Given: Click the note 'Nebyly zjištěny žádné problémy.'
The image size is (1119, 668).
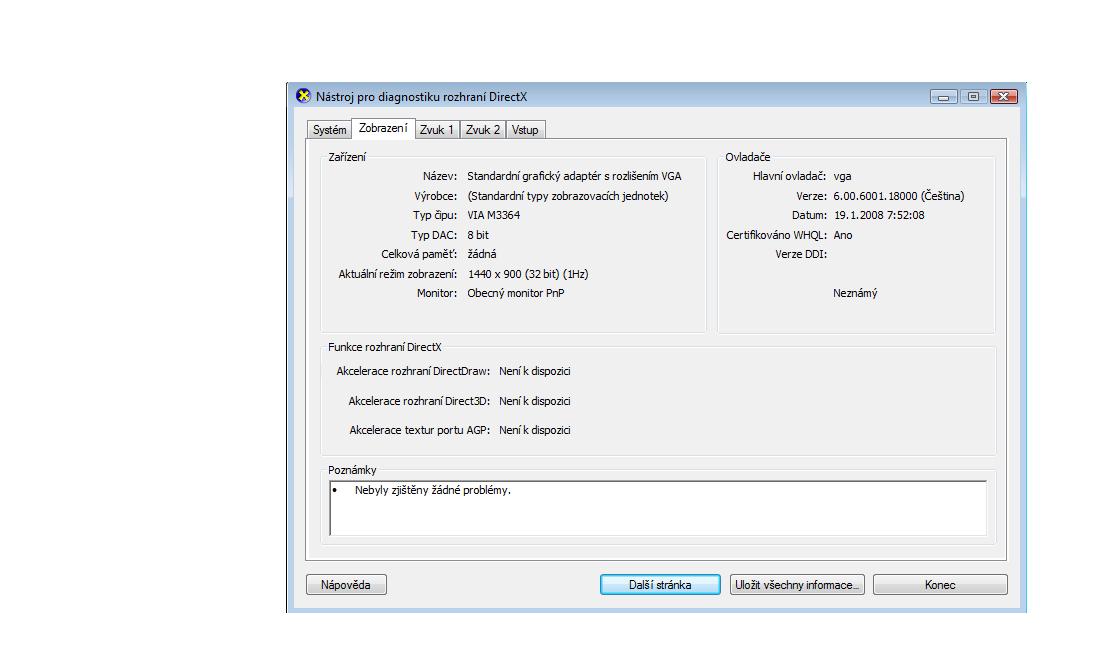Looking at the screenshot, I should [432, 490].
